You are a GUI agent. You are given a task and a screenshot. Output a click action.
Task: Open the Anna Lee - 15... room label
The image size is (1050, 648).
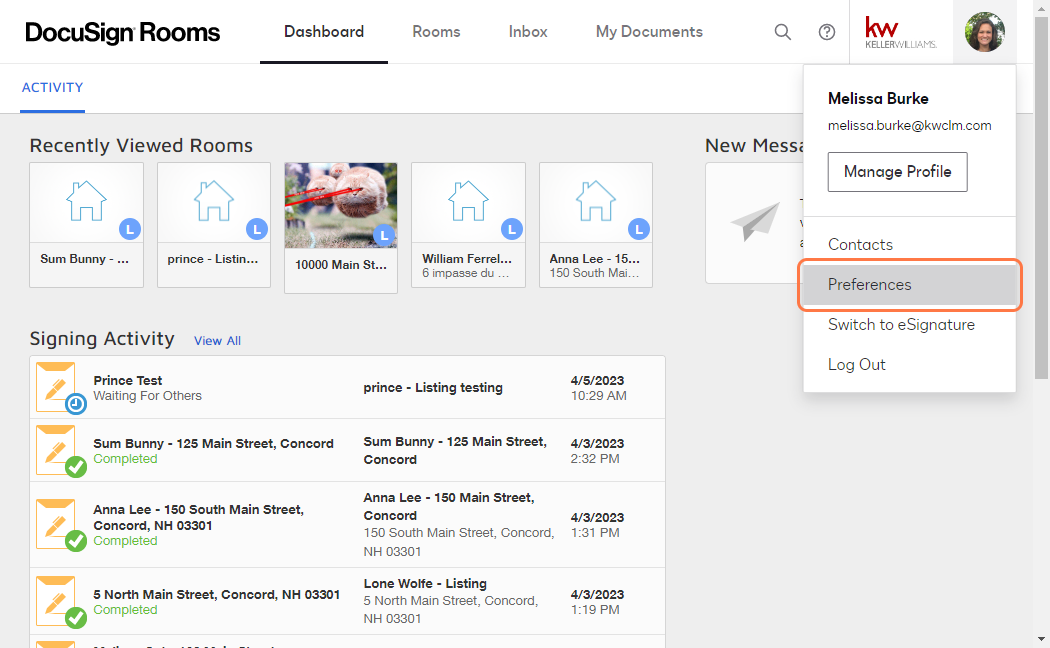click(595, 258)
